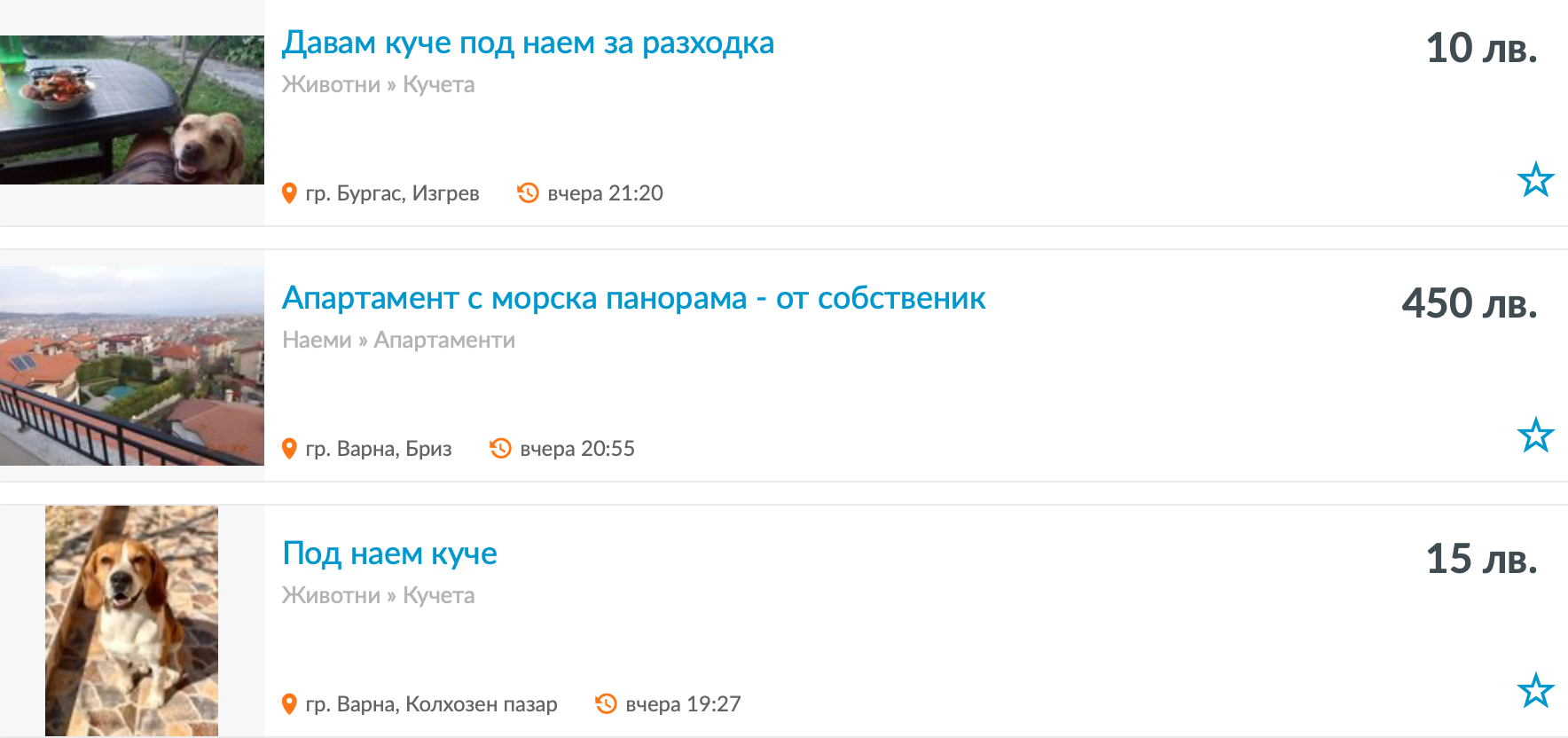
Task: Go to the "Наеми" category
Action: (x=317, y=340)
